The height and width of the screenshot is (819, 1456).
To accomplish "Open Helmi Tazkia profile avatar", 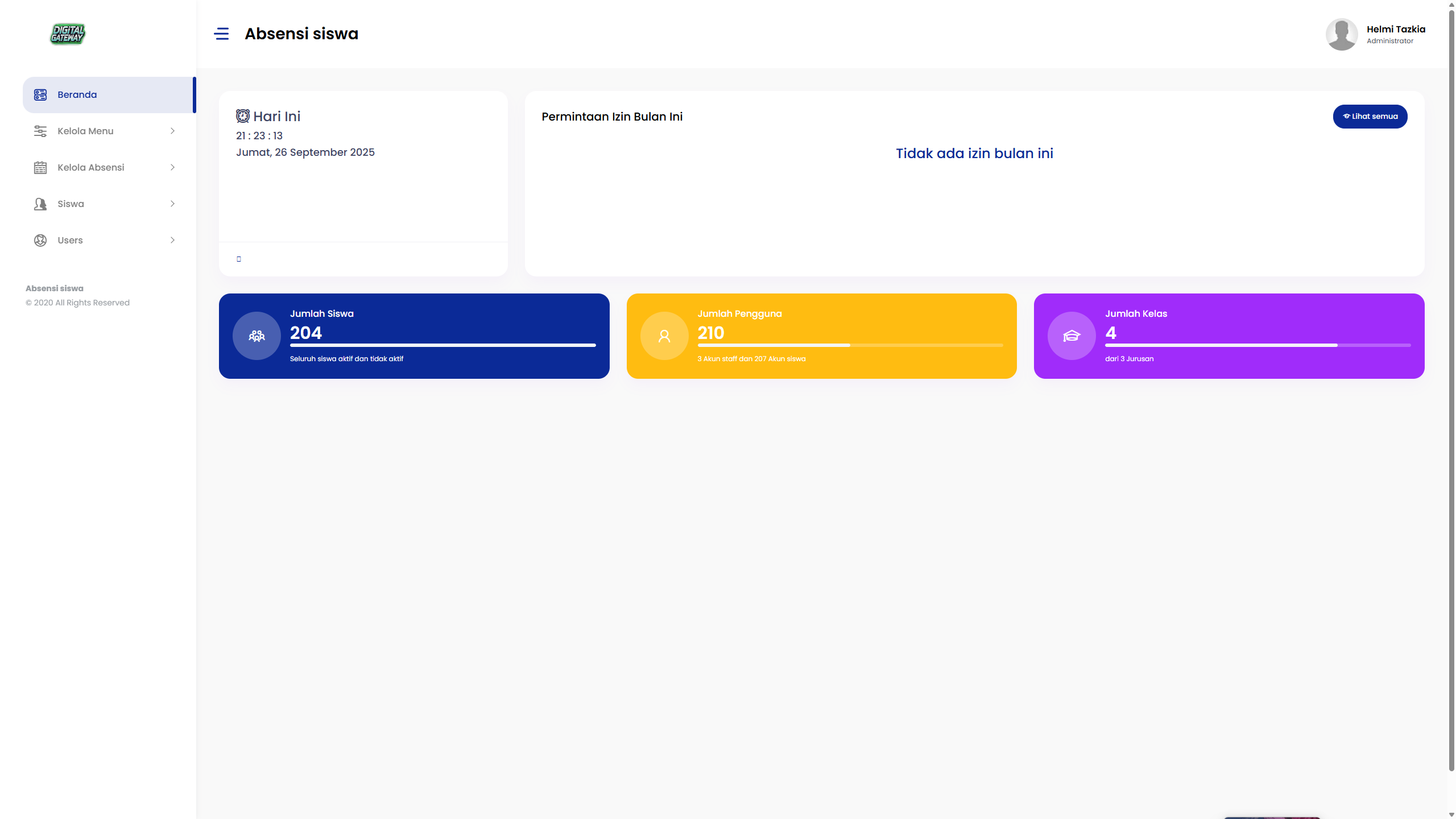I will coord(1342,35).
